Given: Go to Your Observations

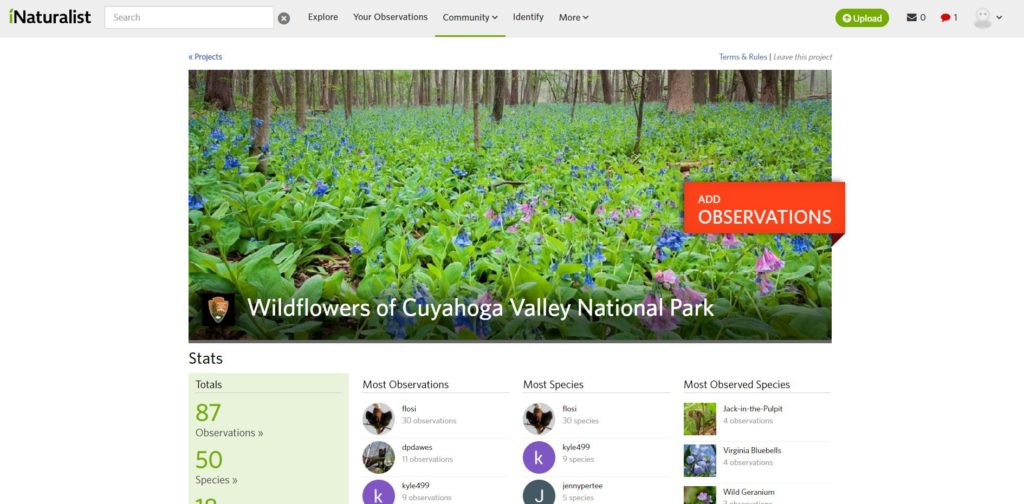Looking at the screenshot, I should [391, 17].
